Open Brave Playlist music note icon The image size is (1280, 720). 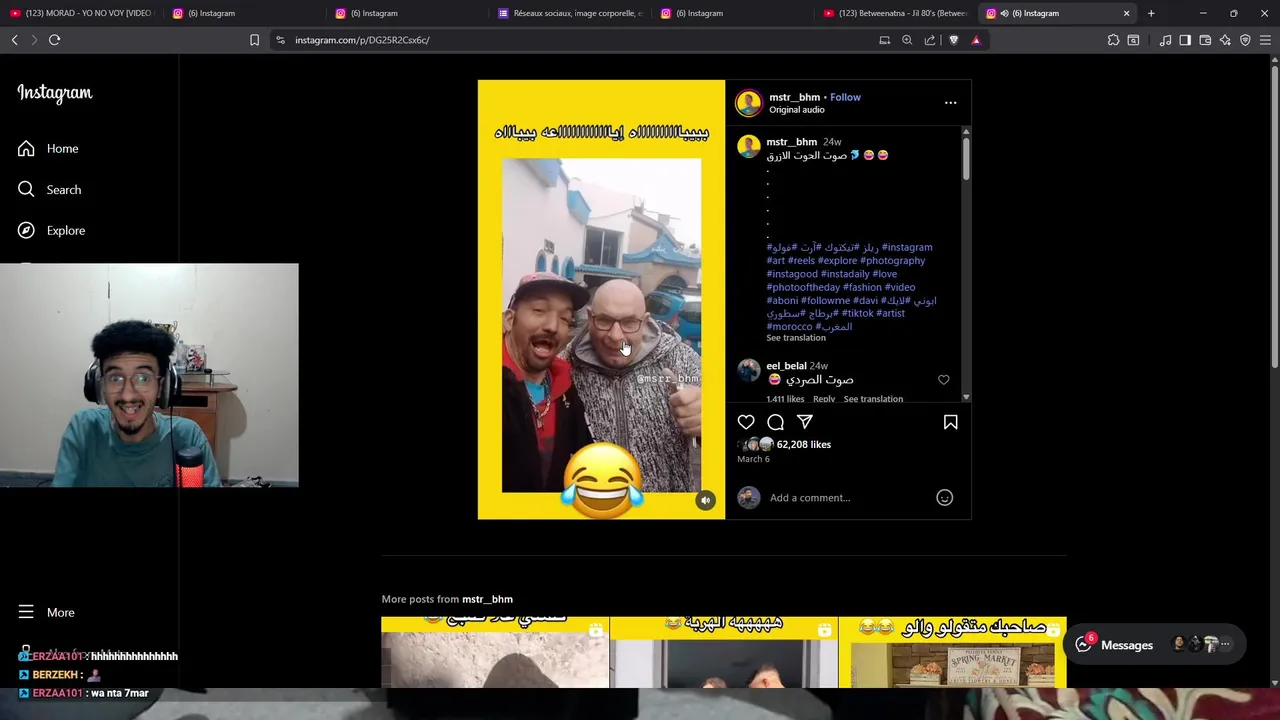click(x=1165, y=40)
